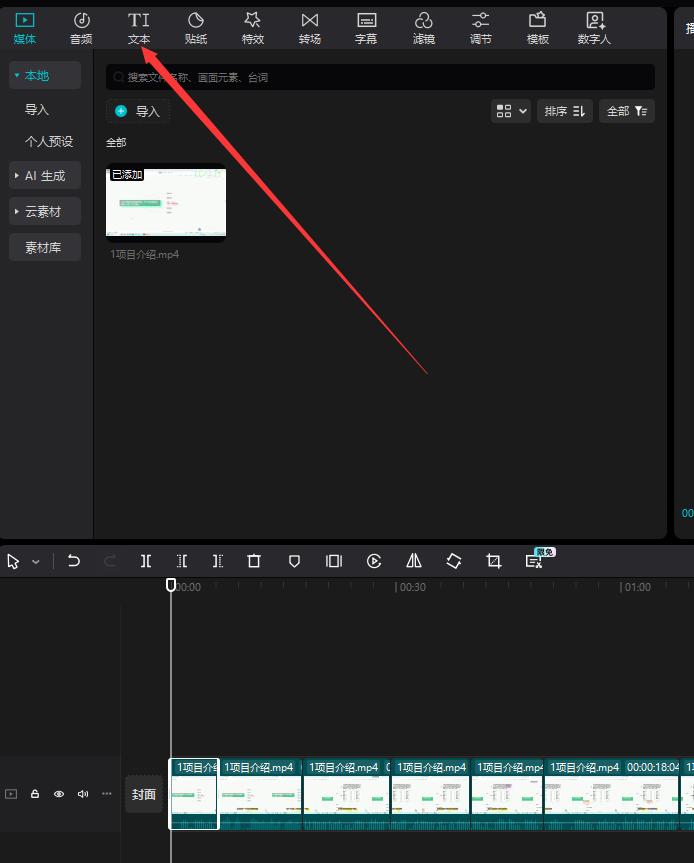694x863 pixels.
Task: Switch to the 字幕 (Captions) tab
Action: [x=366, y=28]
